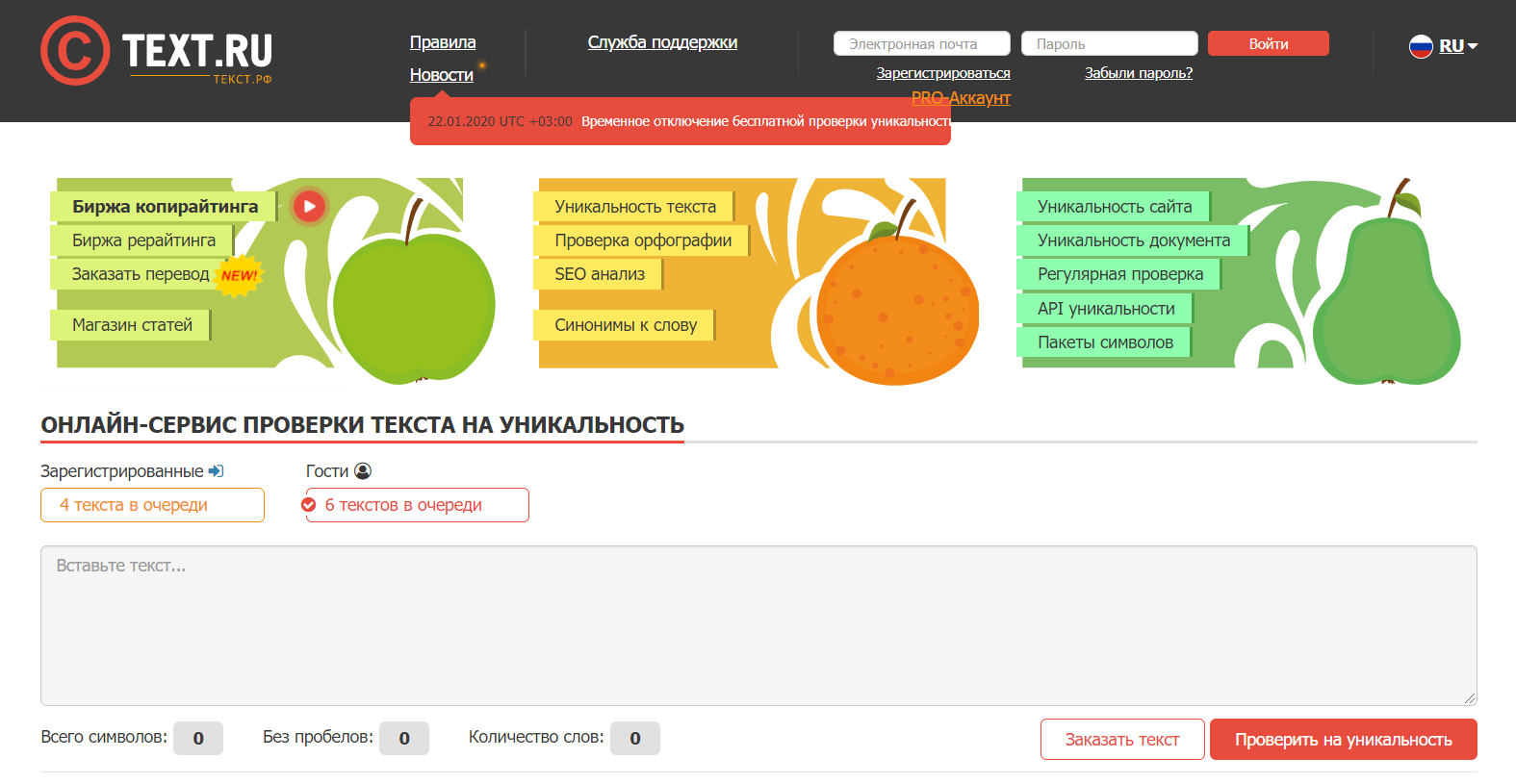Click Проверить на уникальность button
The image size is (1516, 784).
1344,740
